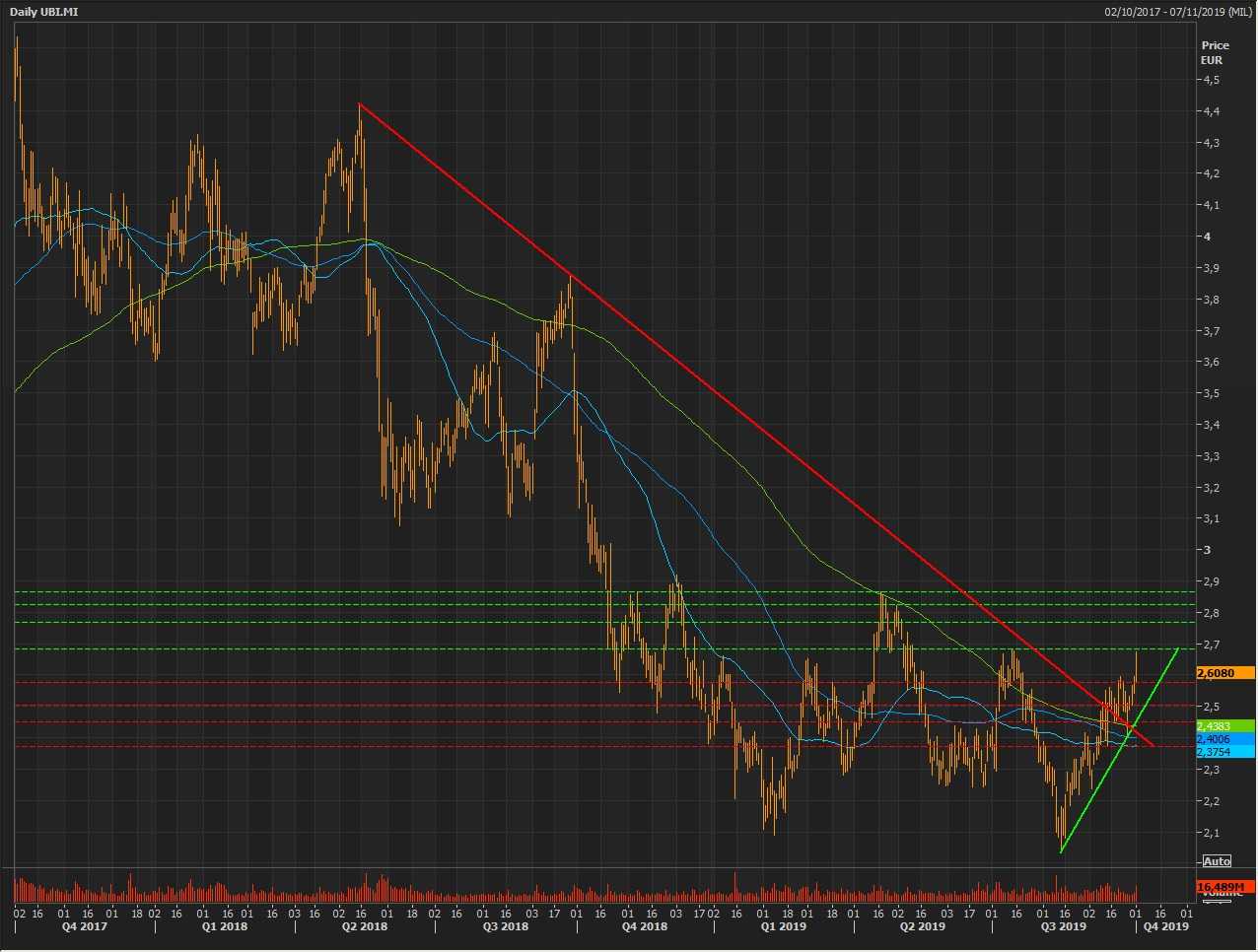The height and width of the screenshot is (952, 1258).
Task: Click the Q4 2017 label on time axis
Action: [x=85, y=926]
